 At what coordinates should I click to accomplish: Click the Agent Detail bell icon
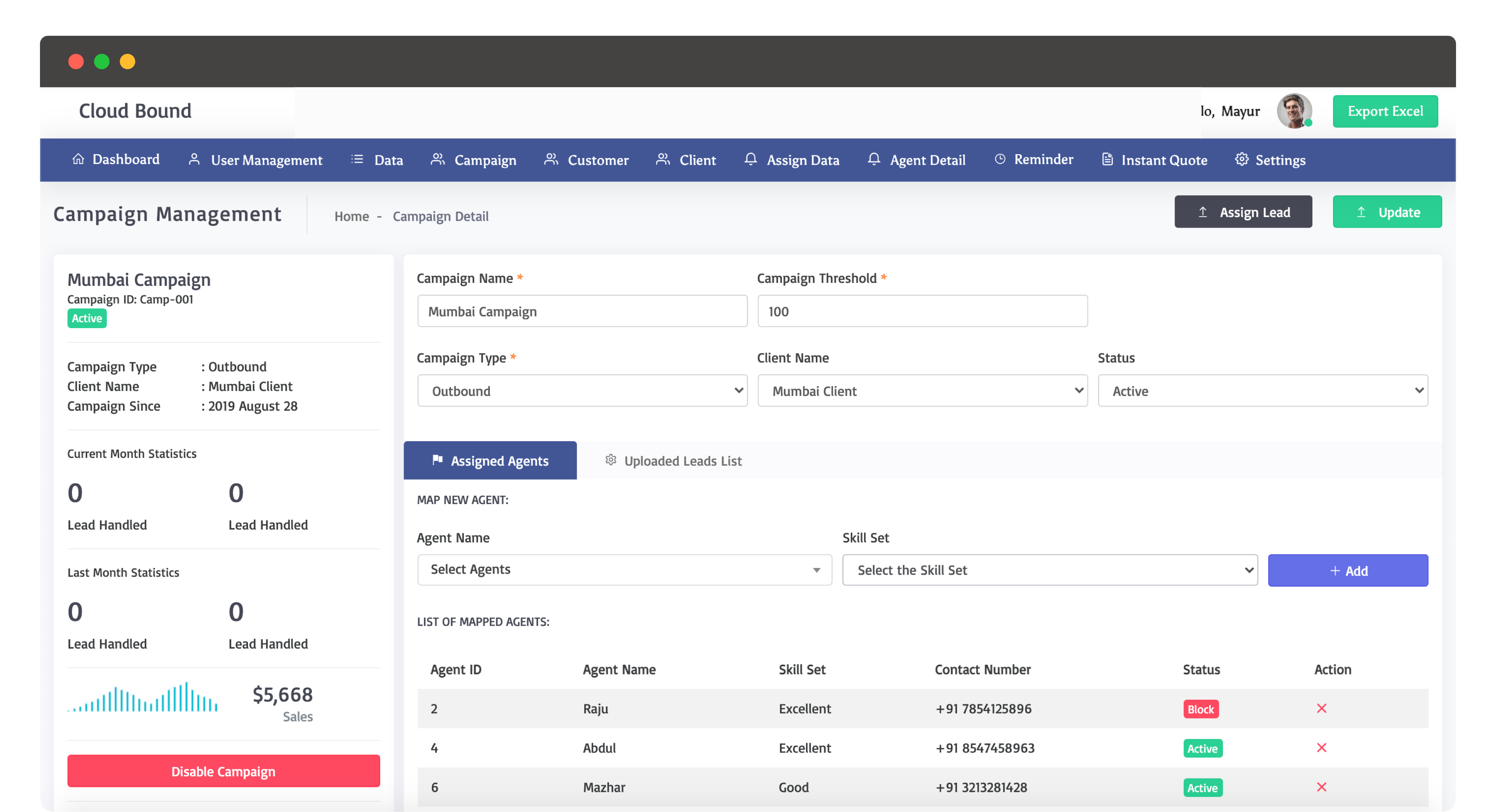874,159
